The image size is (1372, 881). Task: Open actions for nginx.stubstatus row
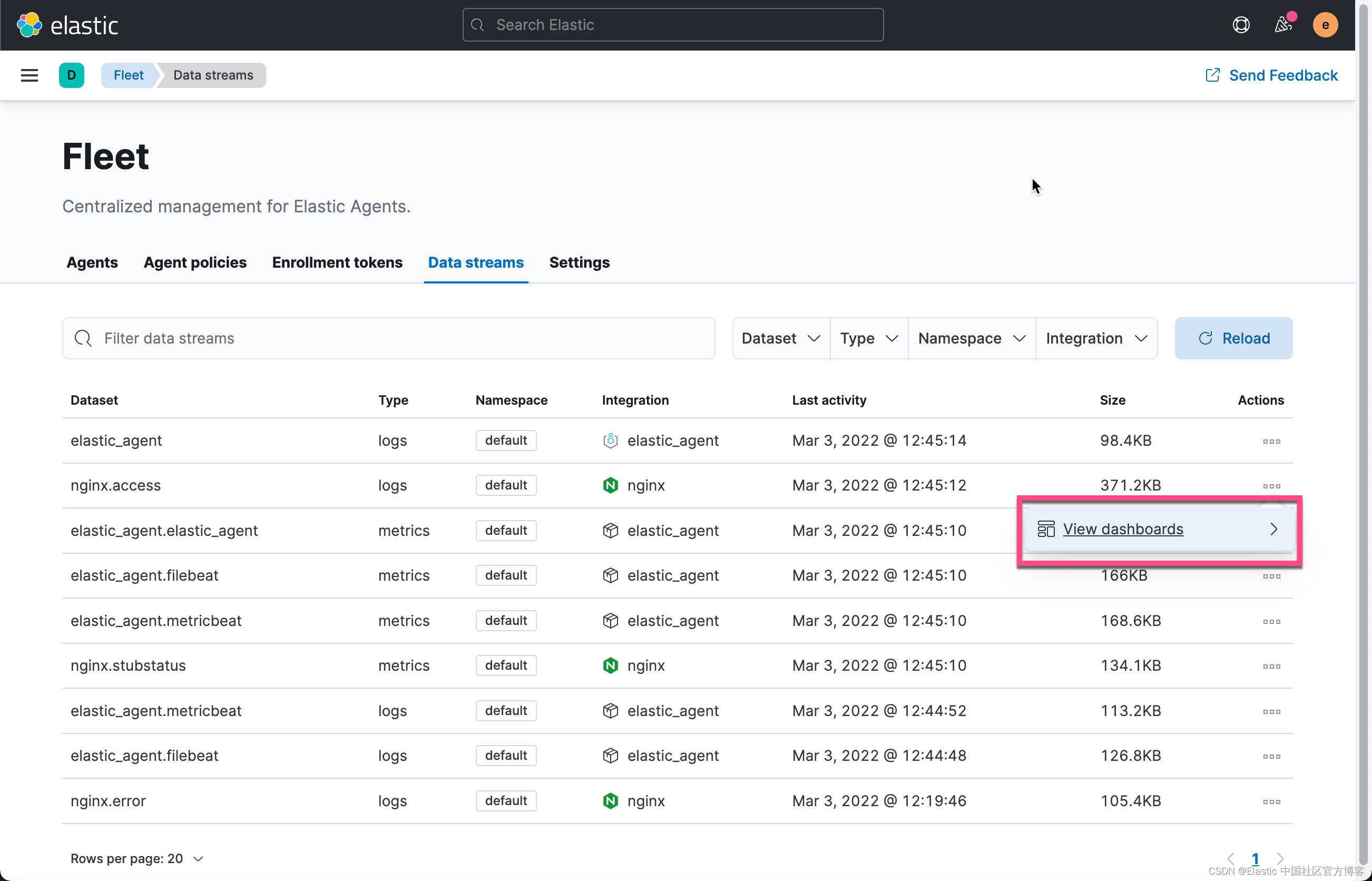[x=1271, y=666]
